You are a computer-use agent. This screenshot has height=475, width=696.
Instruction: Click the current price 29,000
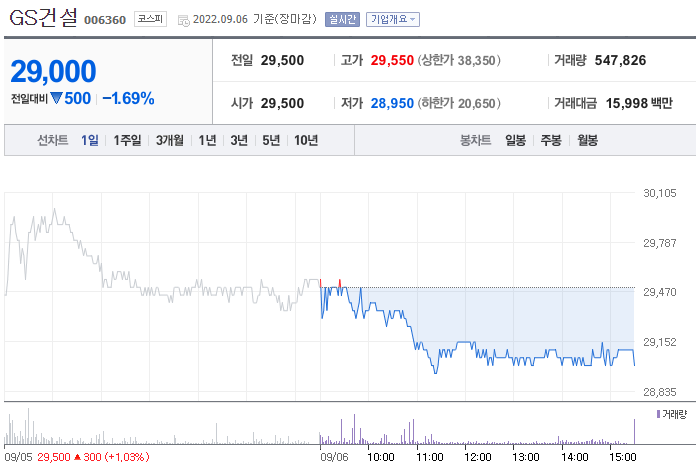tap(53, 71)
